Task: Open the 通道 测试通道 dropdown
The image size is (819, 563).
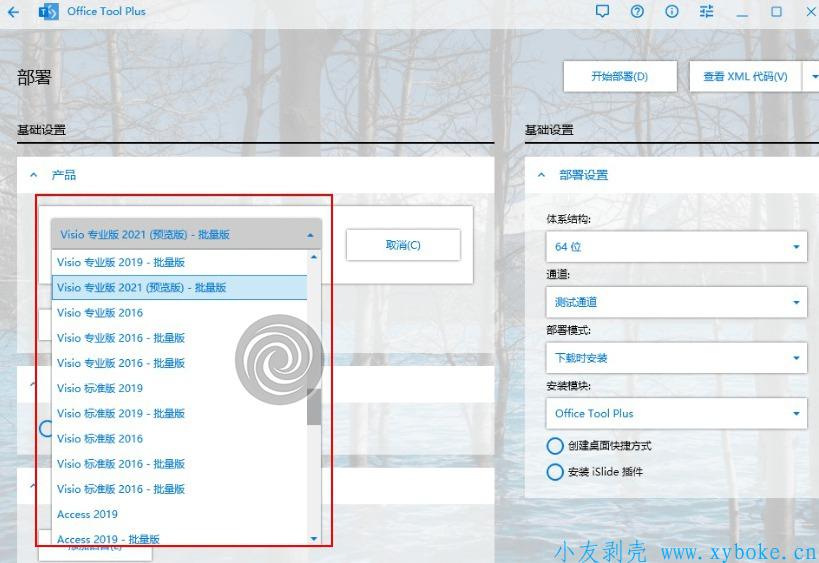Action: (677, 302)
